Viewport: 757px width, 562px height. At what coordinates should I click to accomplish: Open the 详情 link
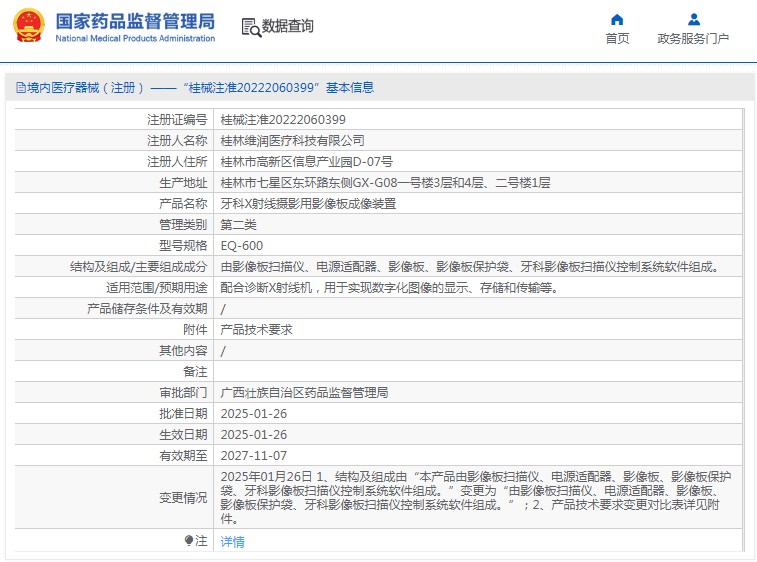[x=232, y=542]
